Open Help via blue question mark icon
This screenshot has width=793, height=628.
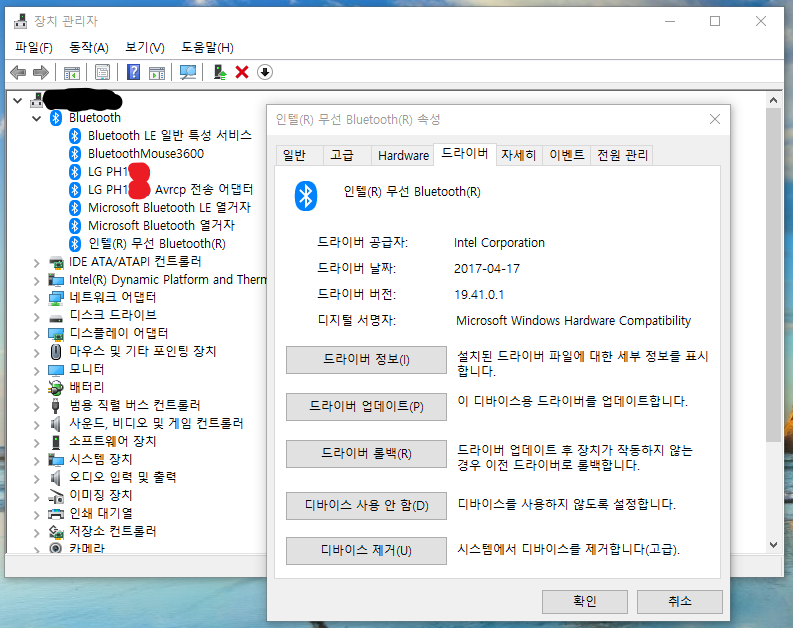pyautogui.click(x=133, y=72)
